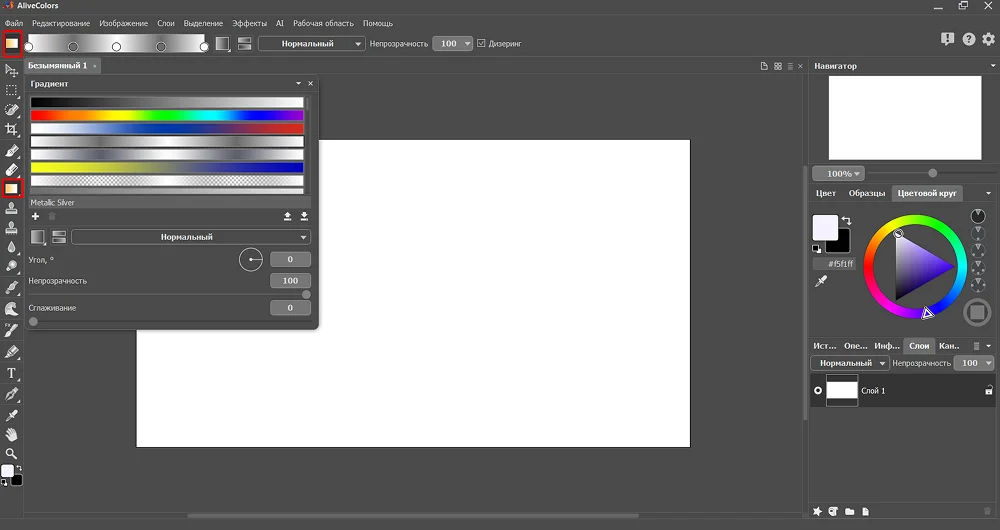1000x530 pixels.
Task: Click the new layer star icon
Action: click(818, 512)
